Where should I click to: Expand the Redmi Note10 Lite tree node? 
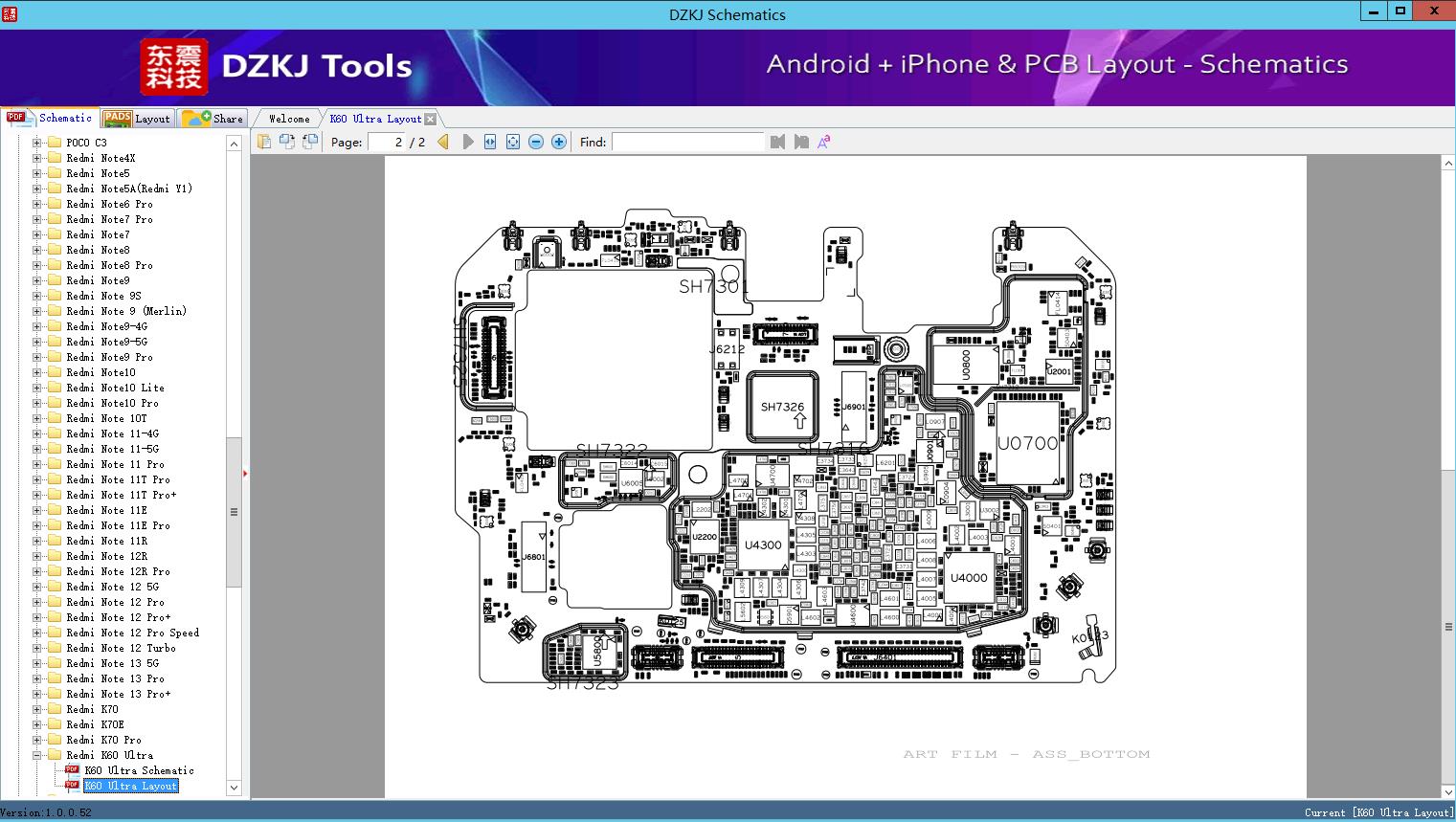click(37, 388)
